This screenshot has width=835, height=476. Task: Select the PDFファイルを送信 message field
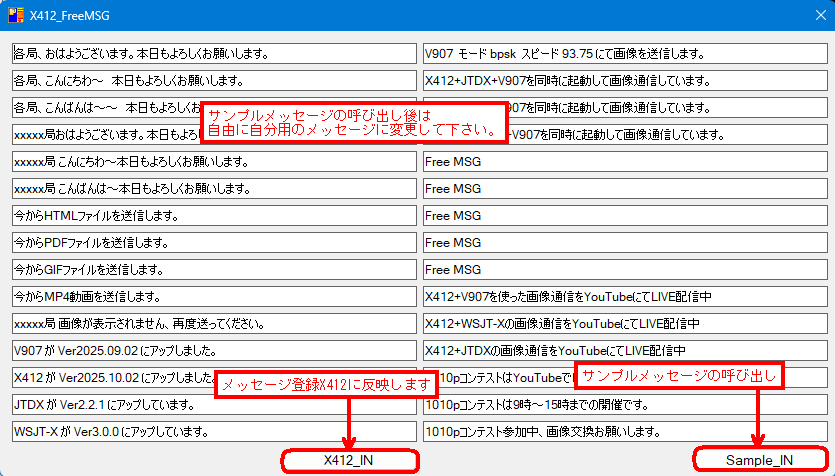click(214, 242)
